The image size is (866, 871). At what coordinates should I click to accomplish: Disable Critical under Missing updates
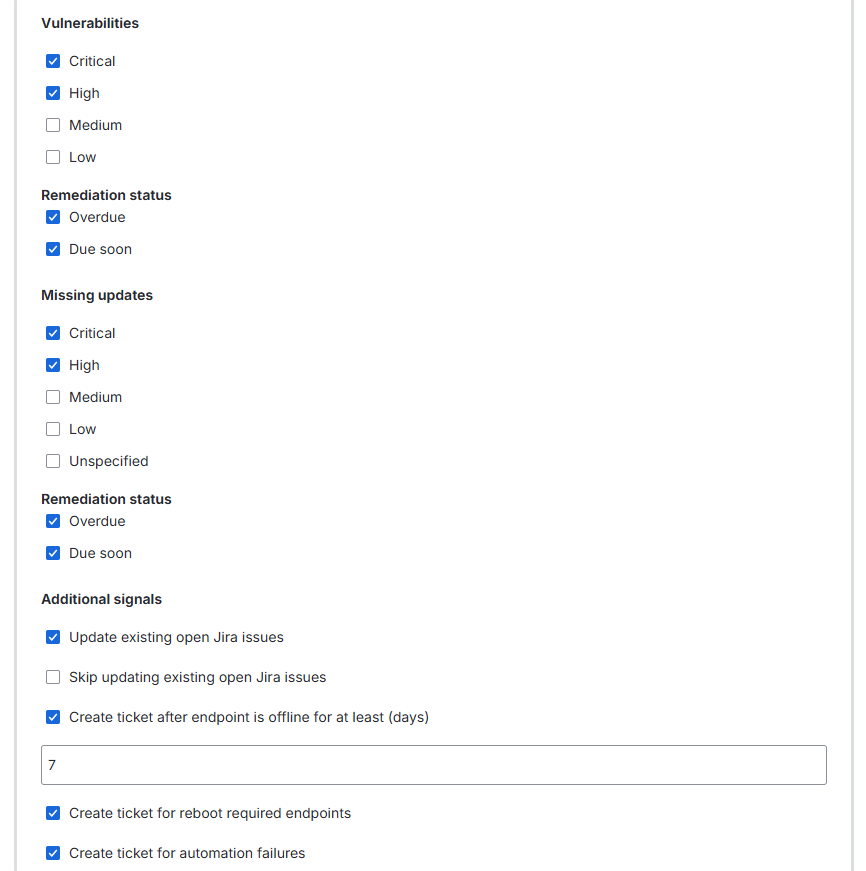click(x=53, y=333)
